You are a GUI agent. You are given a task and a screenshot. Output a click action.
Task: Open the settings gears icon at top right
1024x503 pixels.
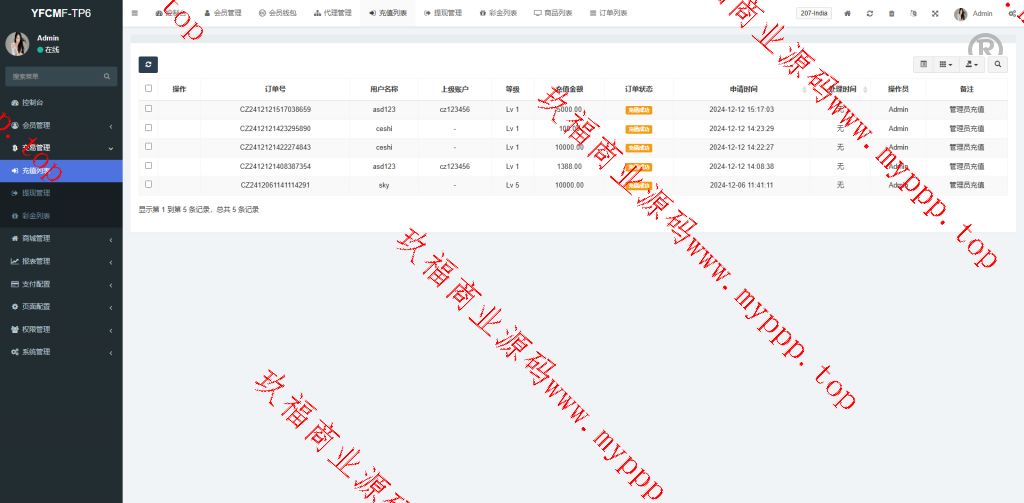[1012, 13]
